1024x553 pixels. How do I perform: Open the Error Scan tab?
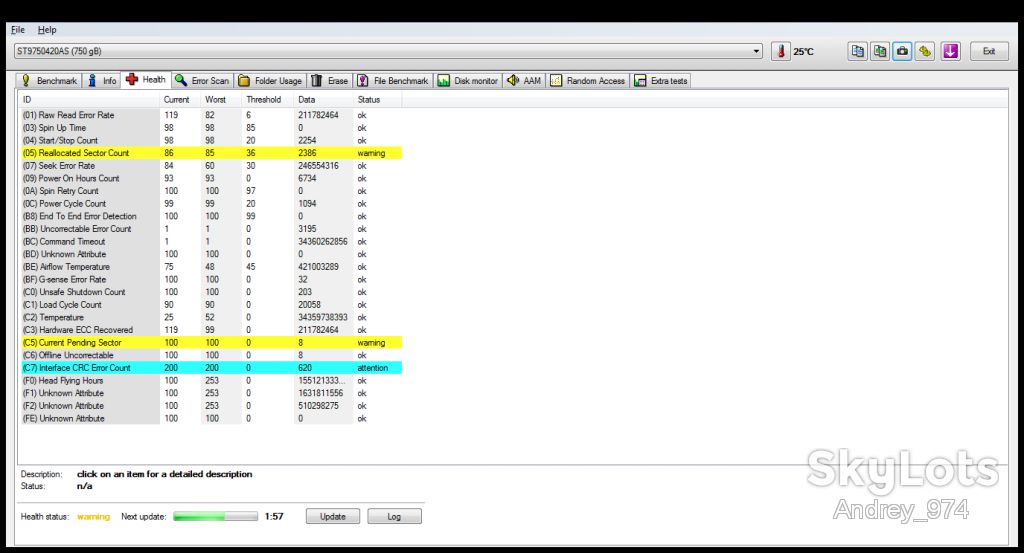point(202,80)
